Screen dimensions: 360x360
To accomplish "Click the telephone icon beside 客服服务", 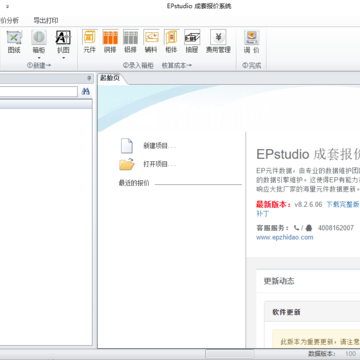I will tap(296, 228).
